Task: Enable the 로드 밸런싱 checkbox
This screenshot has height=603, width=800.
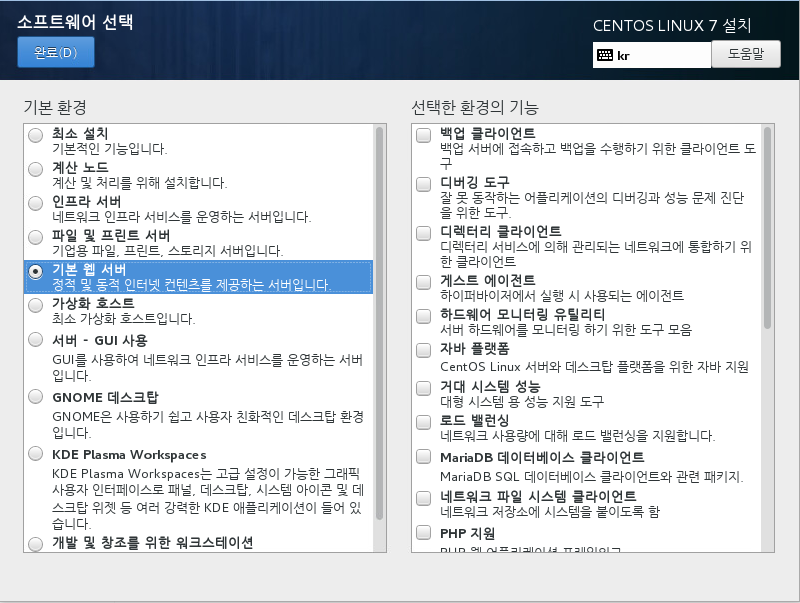Action: 423,422
